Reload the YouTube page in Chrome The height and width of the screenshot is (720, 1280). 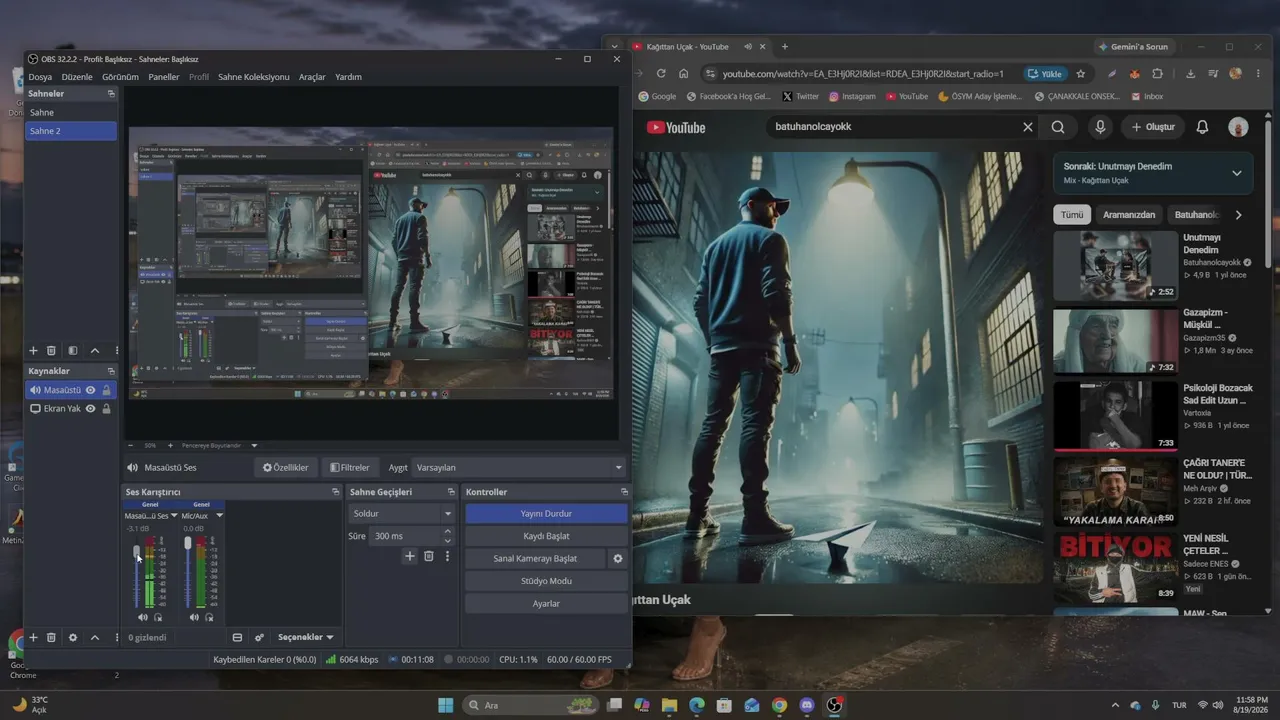click(661, 73)
